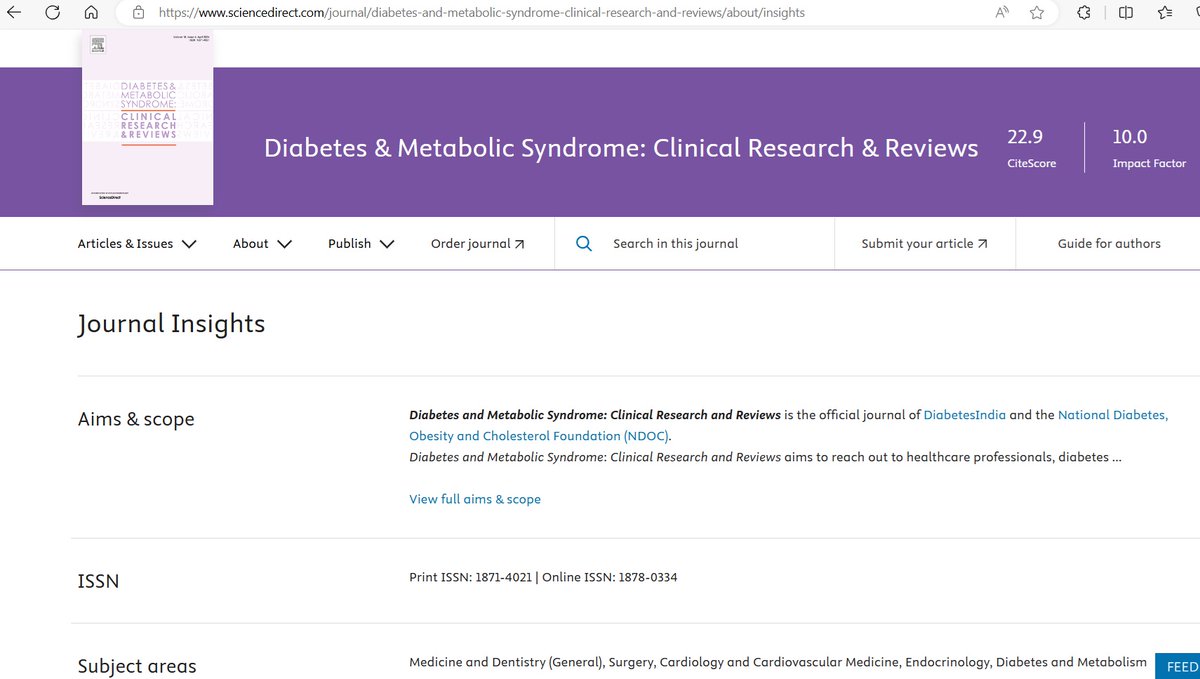Viewport: 1200px width, 679px height.
Task: Open Submit your article link
Action: click(x=924, y=243)
